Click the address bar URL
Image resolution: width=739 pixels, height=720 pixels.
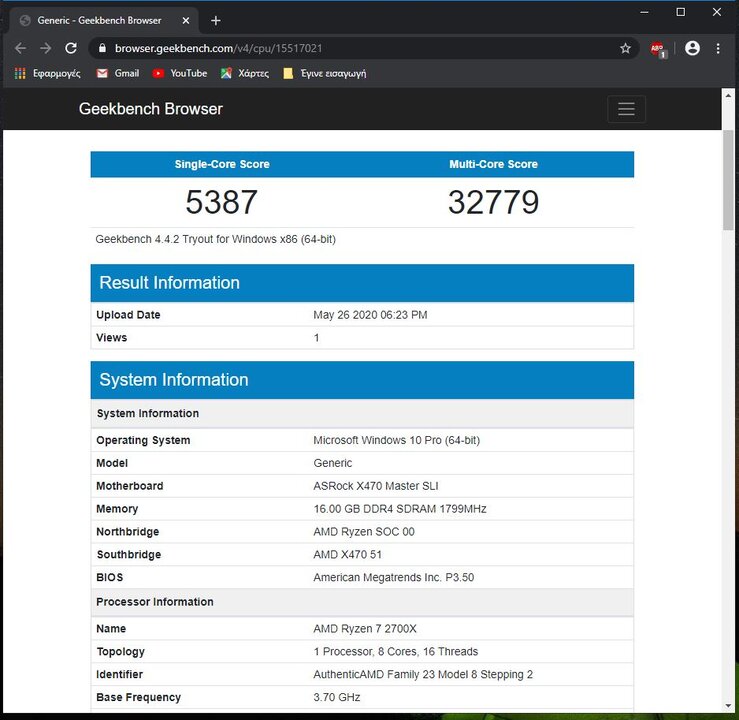click(x=218, y=49)
